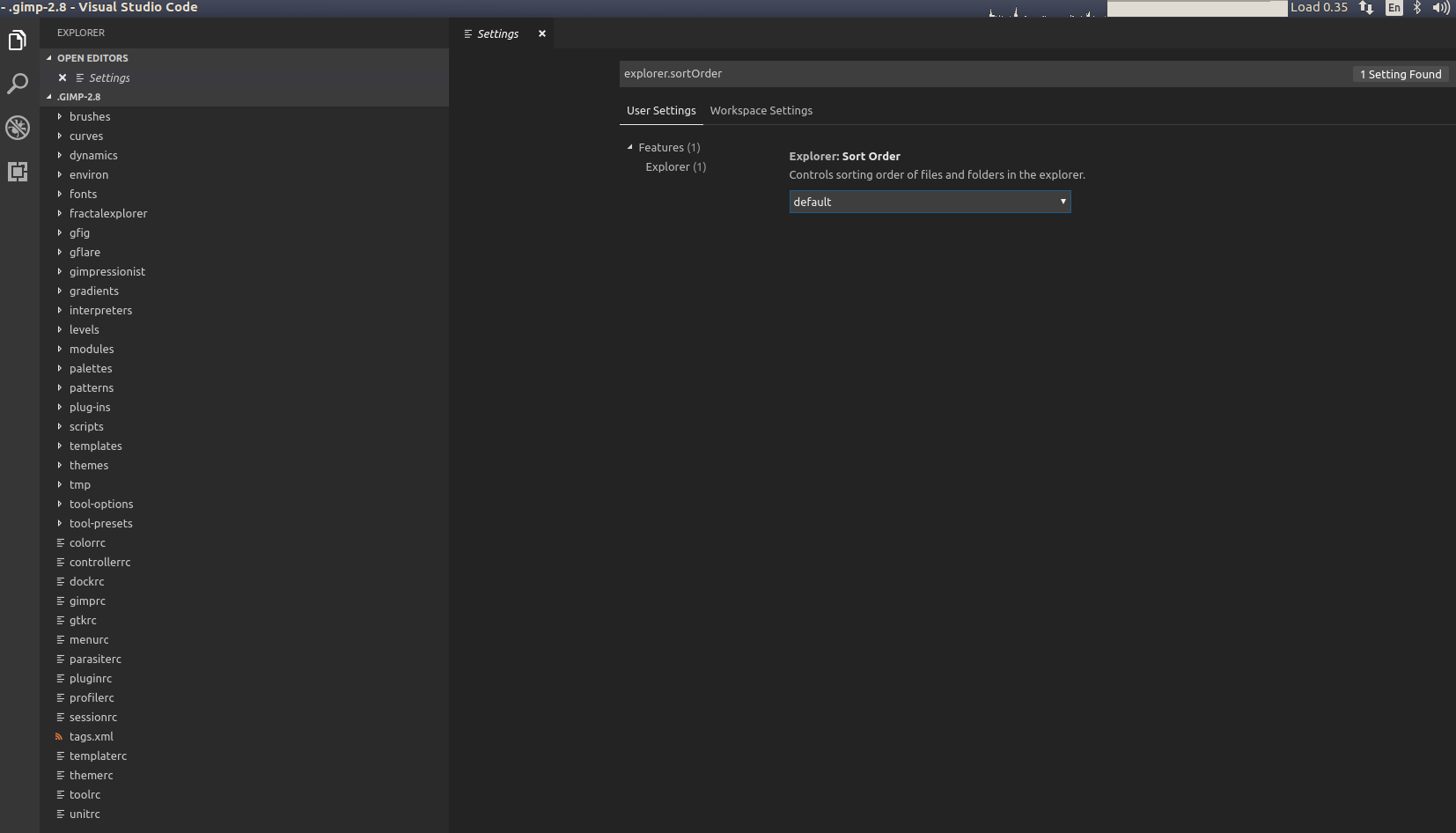Image resolution: width=1456 pixels, height=833 pixels.
Task: Expand the gfig folder
Action: [x=245, y=232]
